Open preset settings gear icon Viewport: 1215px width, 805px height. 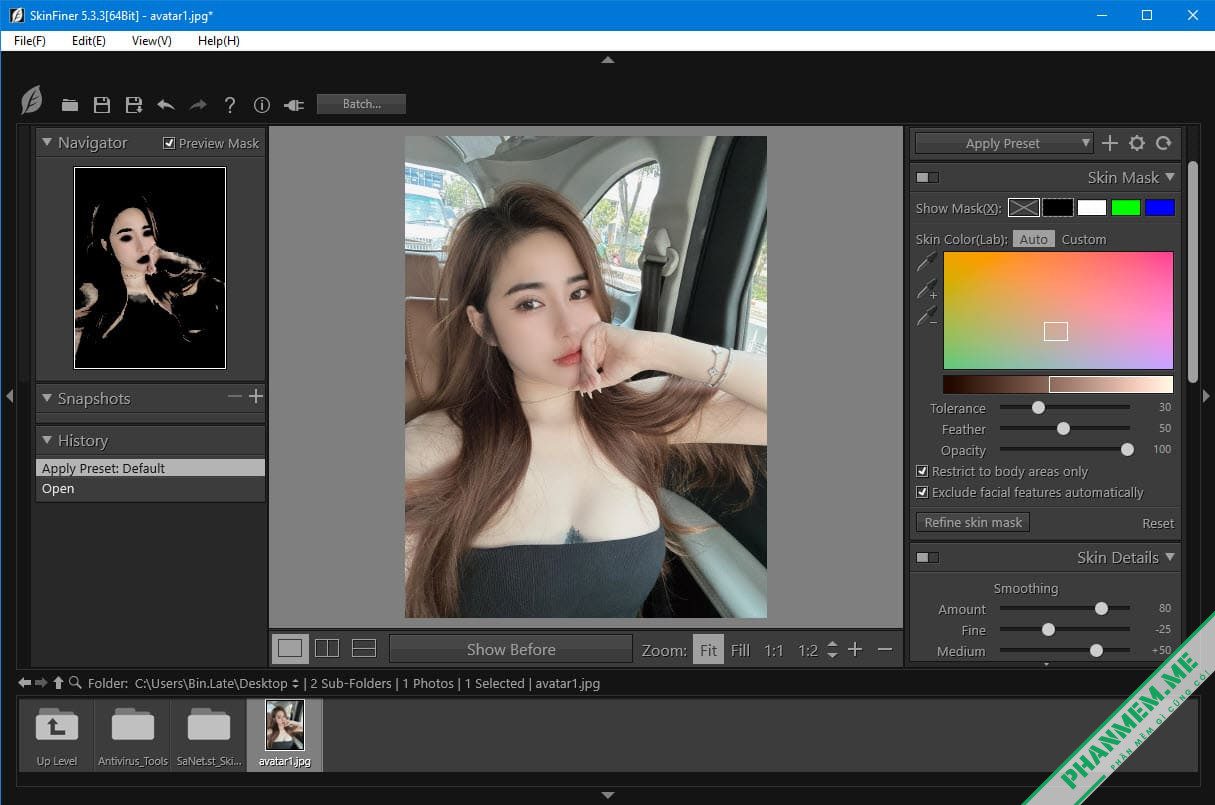point(1137,143)
